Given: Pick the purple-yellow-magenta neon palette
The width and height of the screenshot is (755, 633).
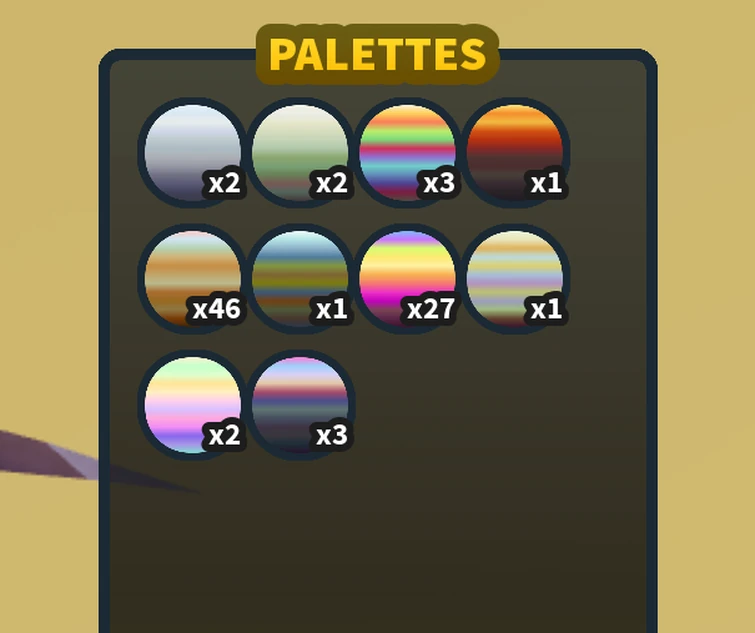Looking at the screenshot, I should point(407,279).
